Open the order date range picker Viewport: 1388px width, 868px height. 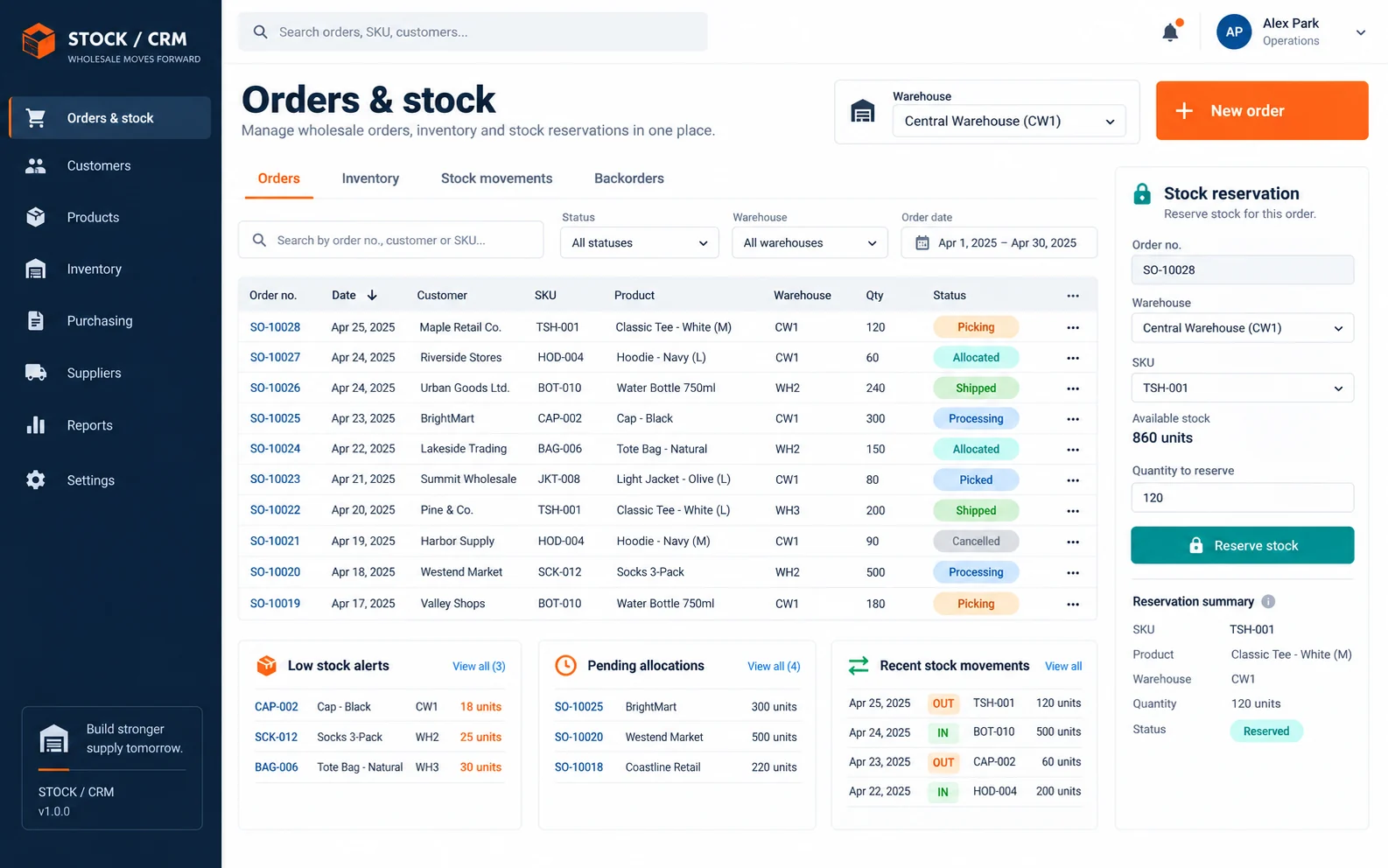[999, 242]
